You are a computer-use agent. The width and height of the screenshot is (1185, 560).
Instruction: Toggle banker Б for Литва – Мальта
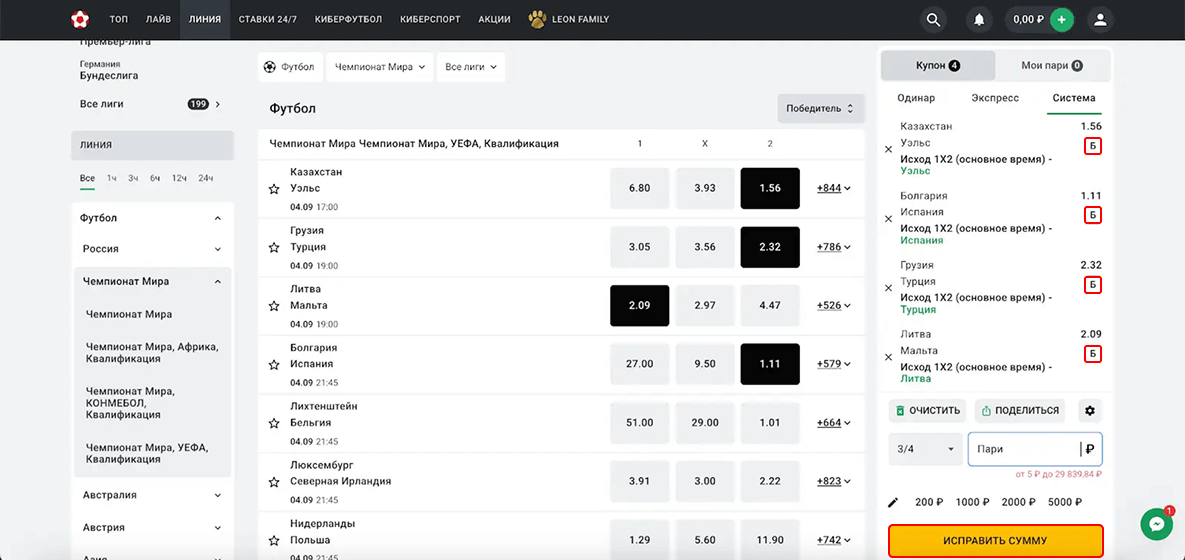click(x=1092, y=354)
